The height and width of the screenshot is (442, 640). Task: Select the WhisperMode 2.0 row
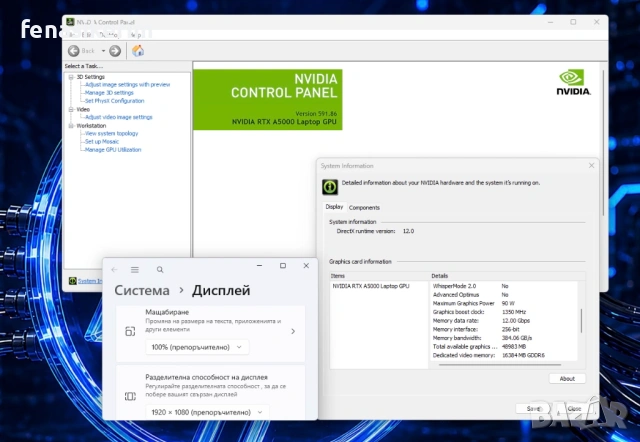(x=504, y=286)
